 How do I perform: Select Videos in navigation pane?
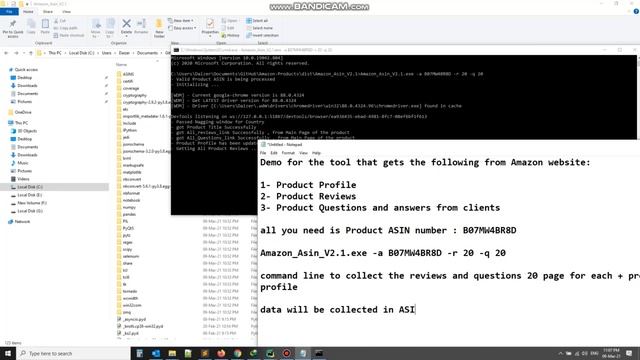point(23,179)
